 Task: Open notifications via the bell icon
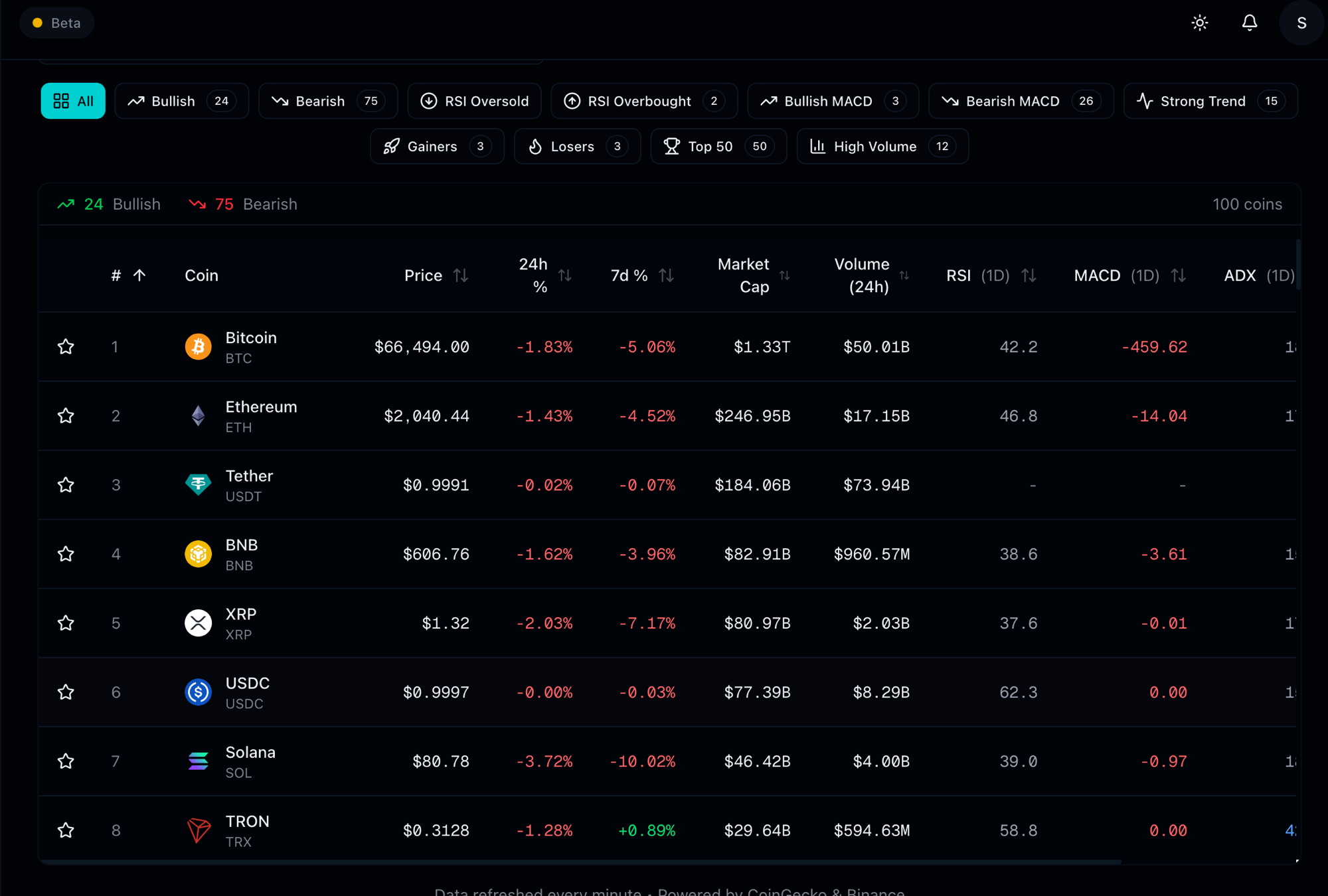pos(1250,23)
